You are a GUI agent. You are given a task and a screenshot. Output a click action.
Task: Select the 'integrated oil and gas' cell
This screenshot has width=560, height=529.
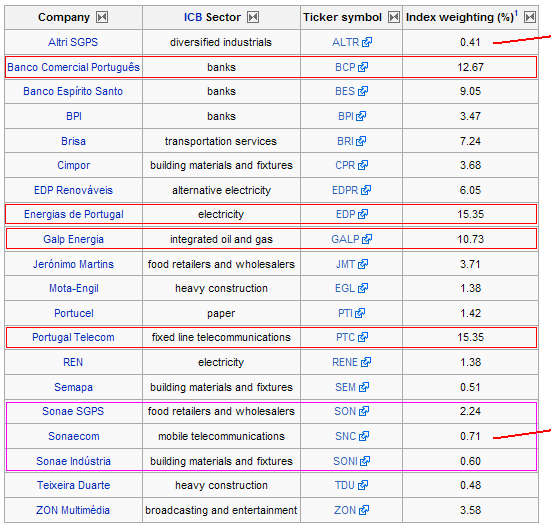pyautogui.click(x=221, y=239)
